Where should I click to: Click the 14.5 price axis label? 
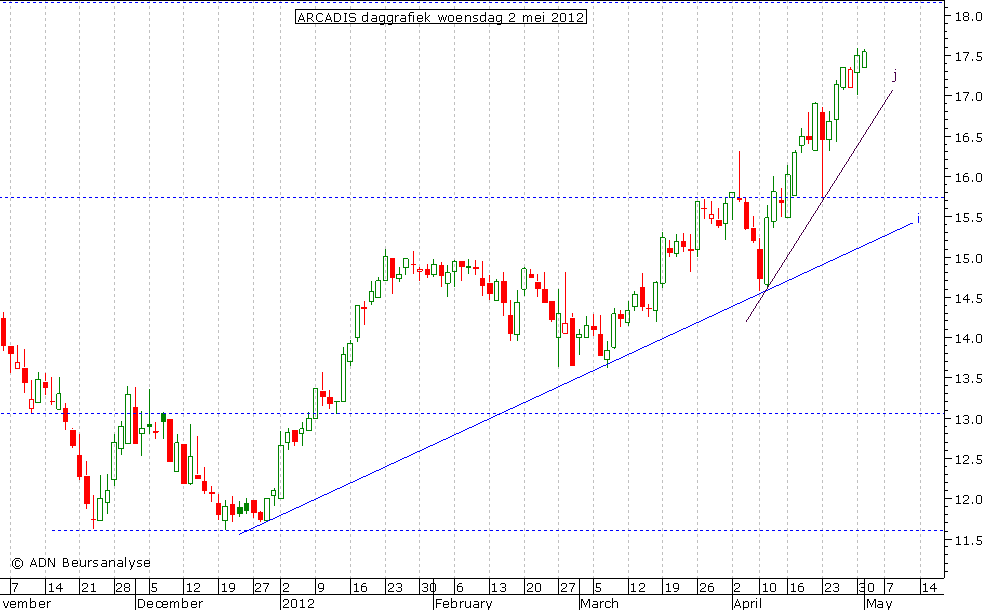(x=968, y=298)
